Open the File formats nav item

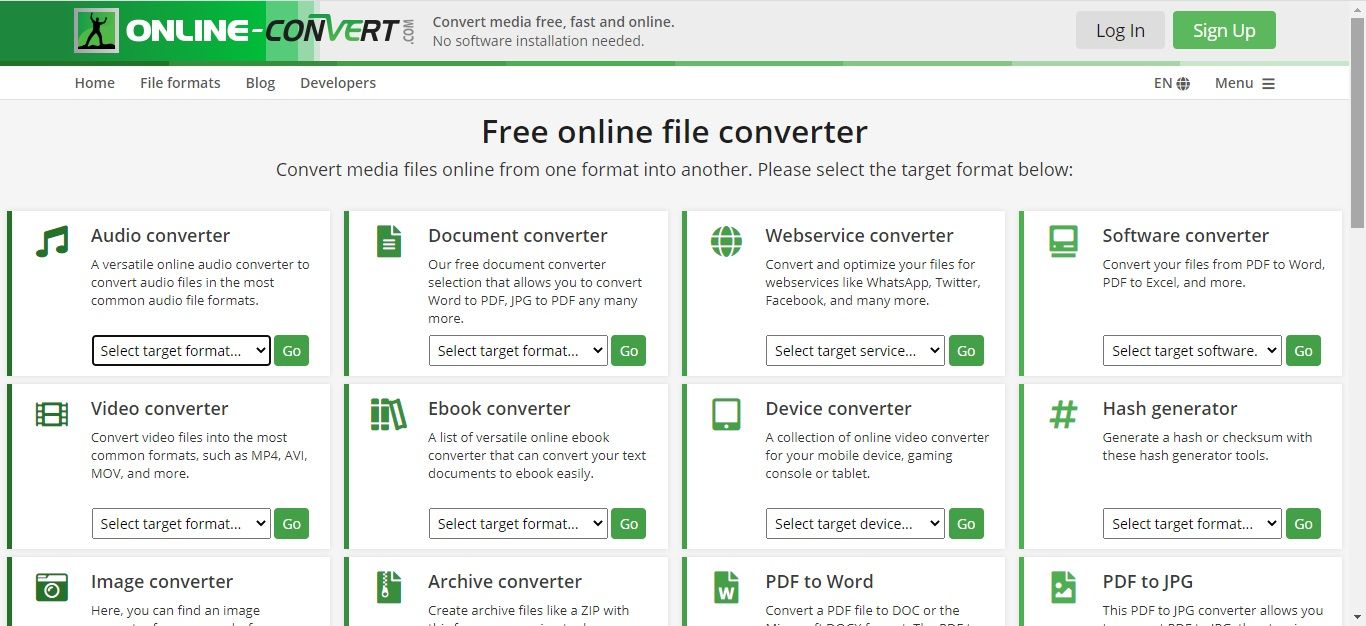[x=180, y=83]
